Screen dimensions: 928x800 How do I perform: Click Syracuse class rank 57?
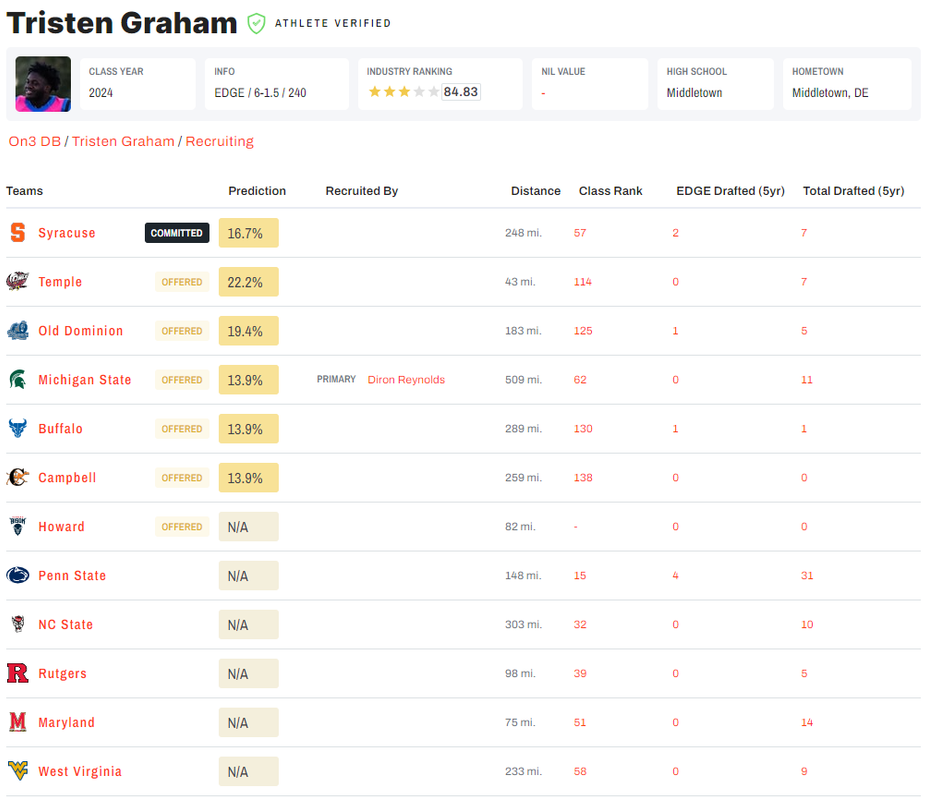[580, 233]
